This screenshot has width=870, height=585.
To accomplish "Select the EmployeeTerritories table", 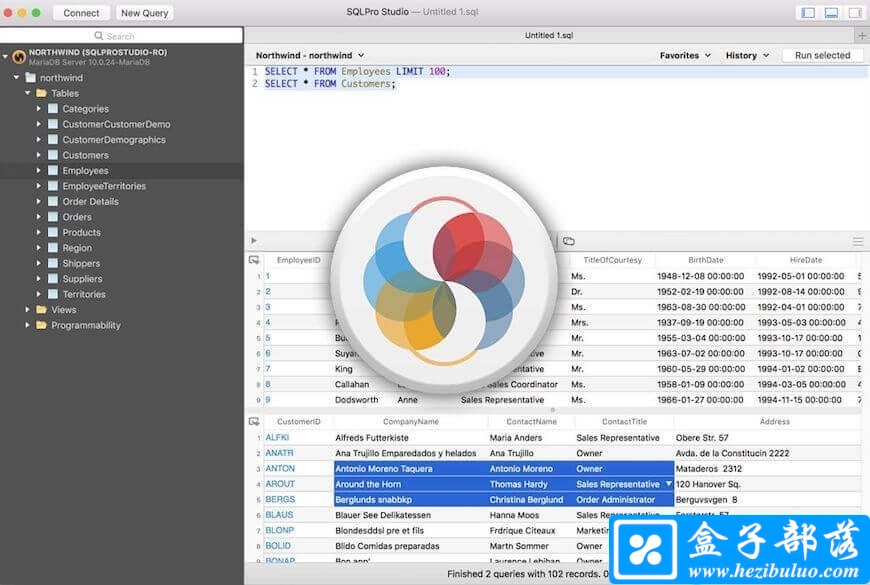I will pyautogui.click(x=104, y=186).
